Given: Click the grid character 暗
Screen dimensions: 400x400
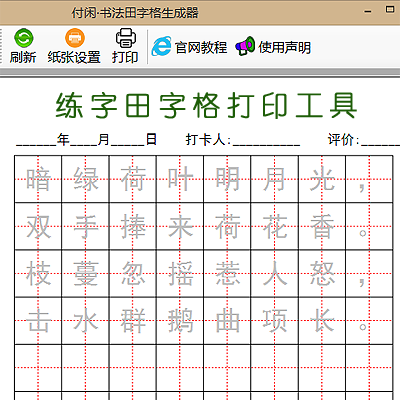Looking at the screenshot, I should click(x=38, y=179).
